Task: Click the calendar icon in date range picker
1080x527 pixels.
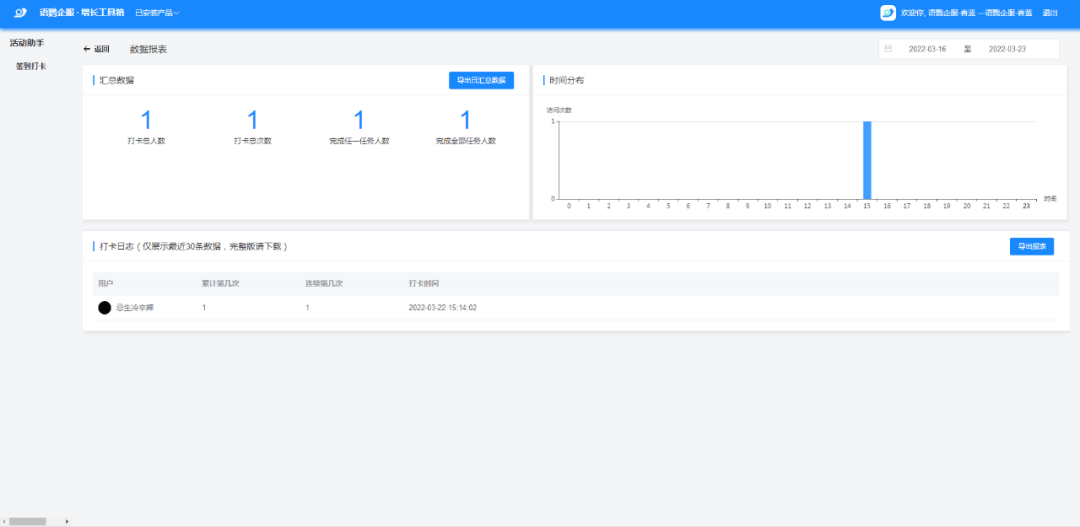Action: pos(888,49)
